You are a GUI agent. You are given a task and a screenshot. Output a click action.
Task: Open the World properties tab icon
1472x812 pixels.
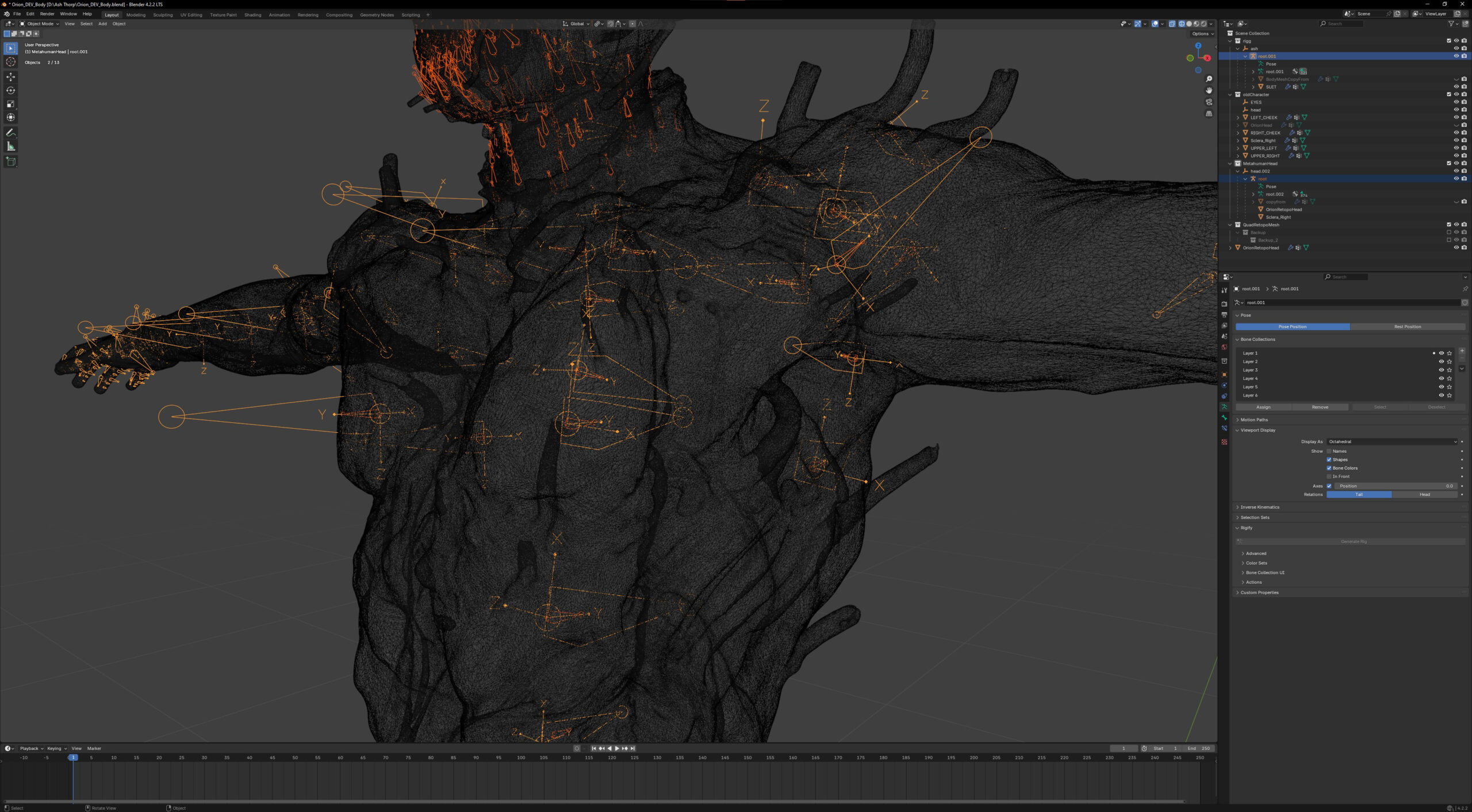pyautogui.click(x=1224, y=347)
